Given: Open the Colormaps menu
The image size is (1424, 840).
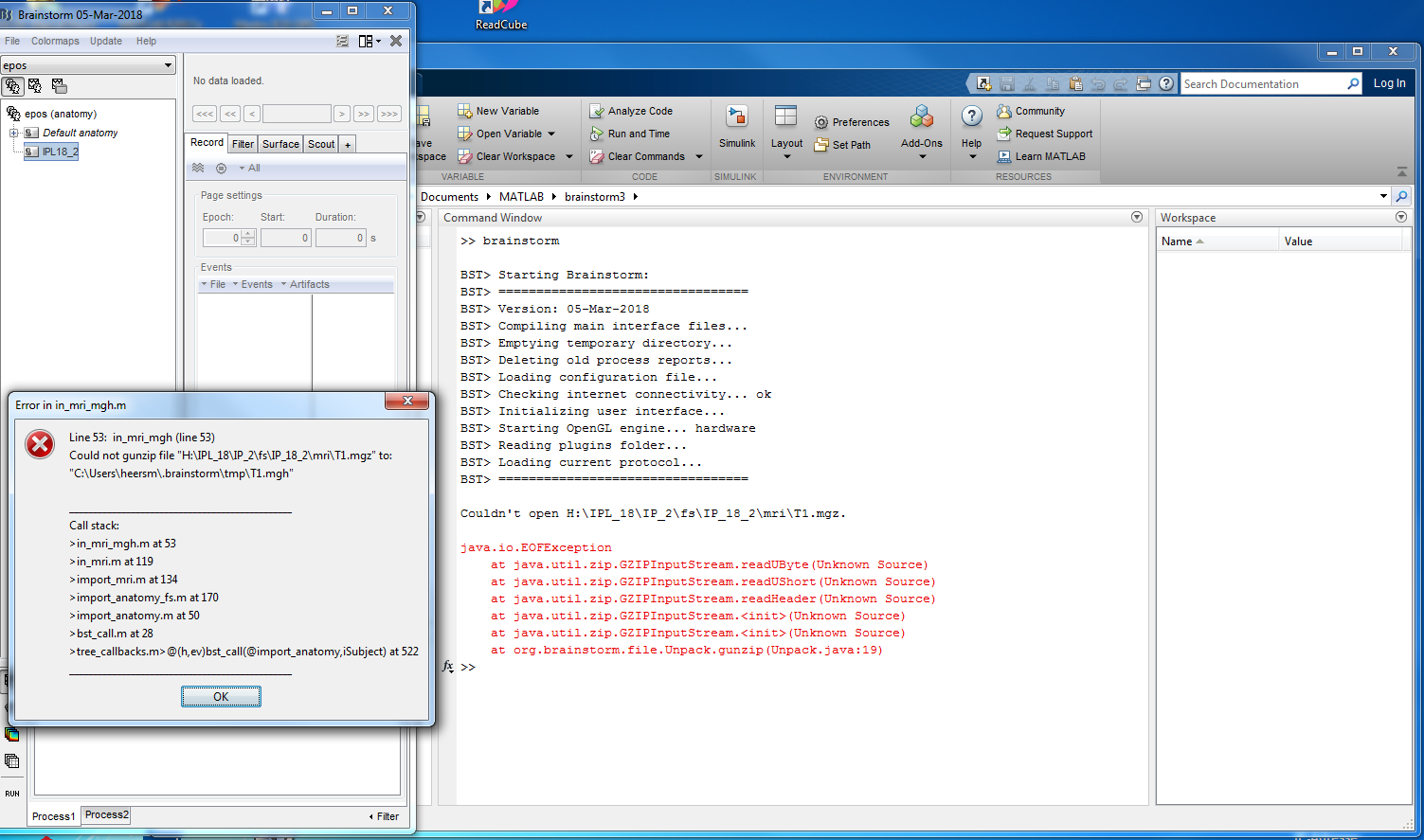Looking at the screenshot, I should (x=54, y=41).
